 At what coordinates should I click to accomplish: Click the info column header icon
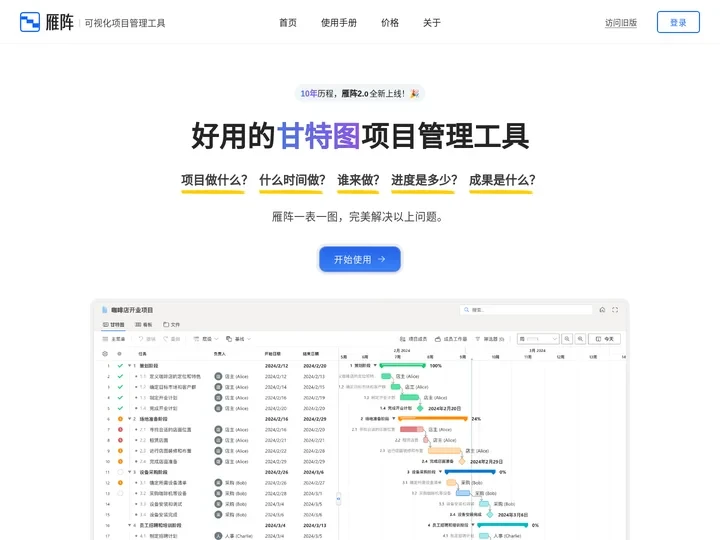click(x=119, y=354)
